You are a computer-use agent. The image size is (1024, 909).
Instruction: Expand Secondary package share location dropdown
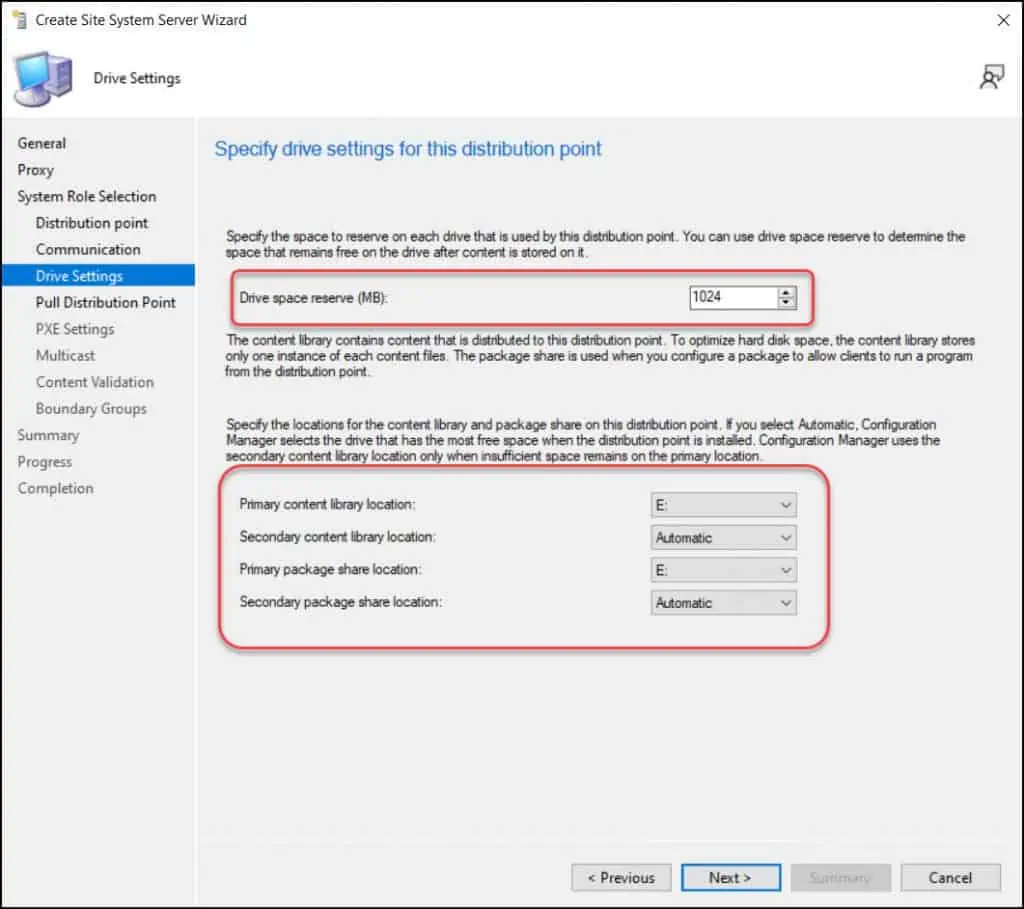coord(723,603)
